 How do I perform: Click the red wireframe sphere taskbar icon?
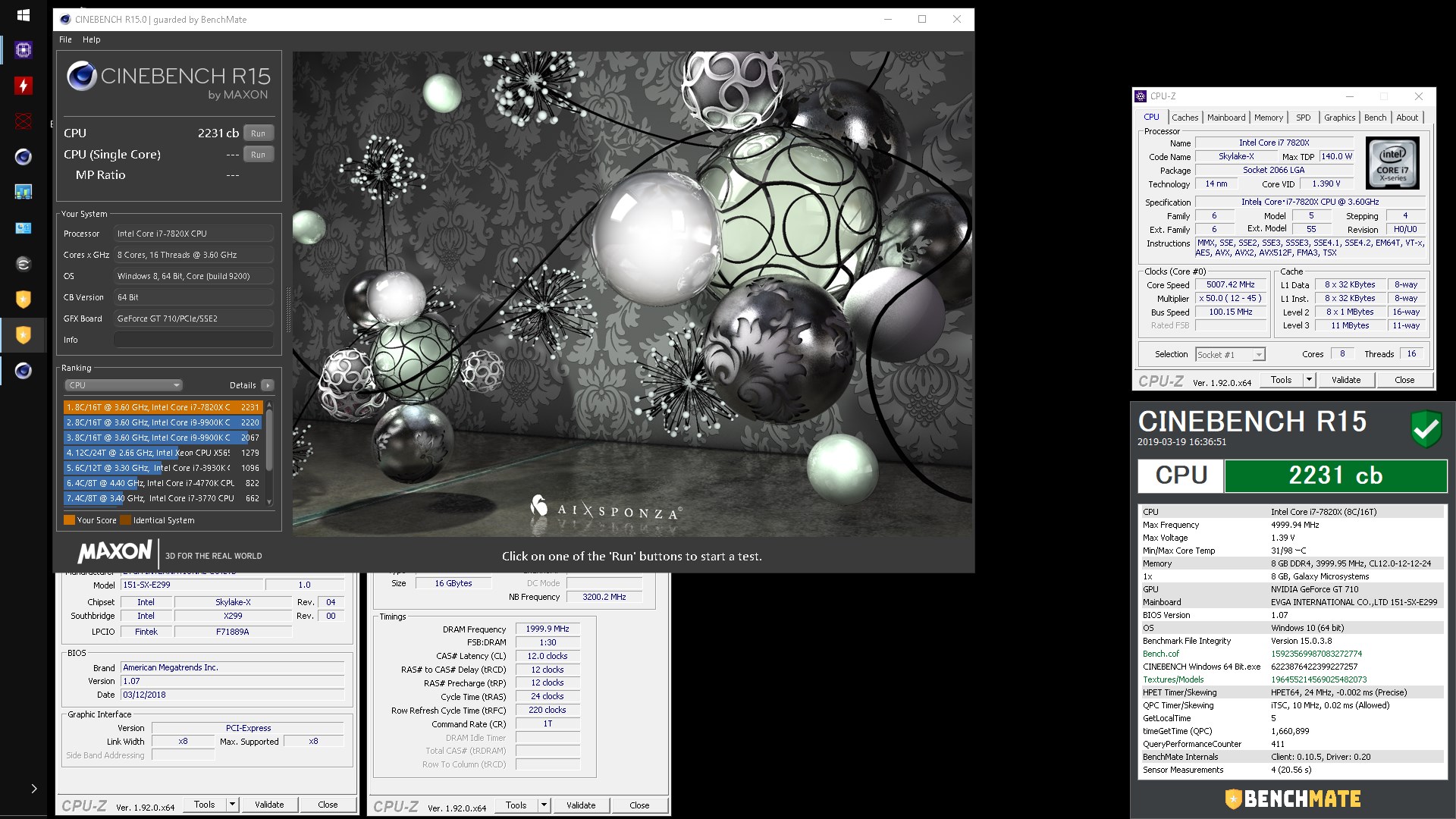[x=24, y=121]
